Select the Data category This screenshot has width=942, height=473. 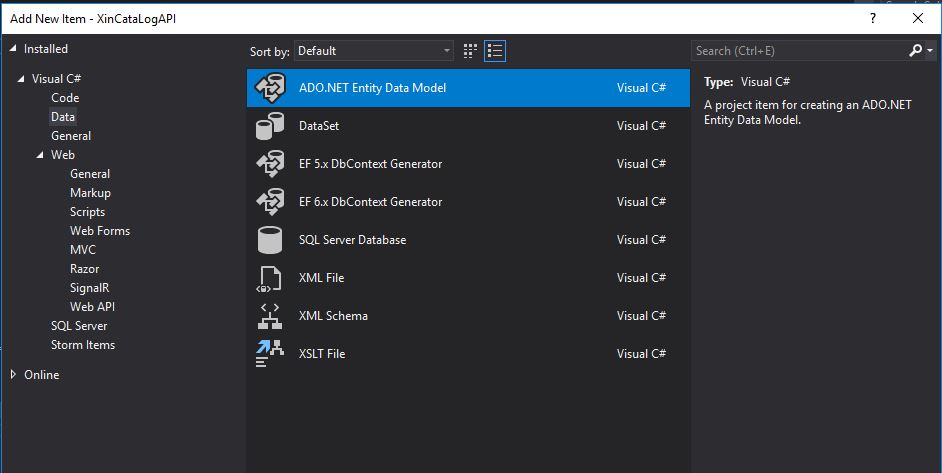(63, 117)
